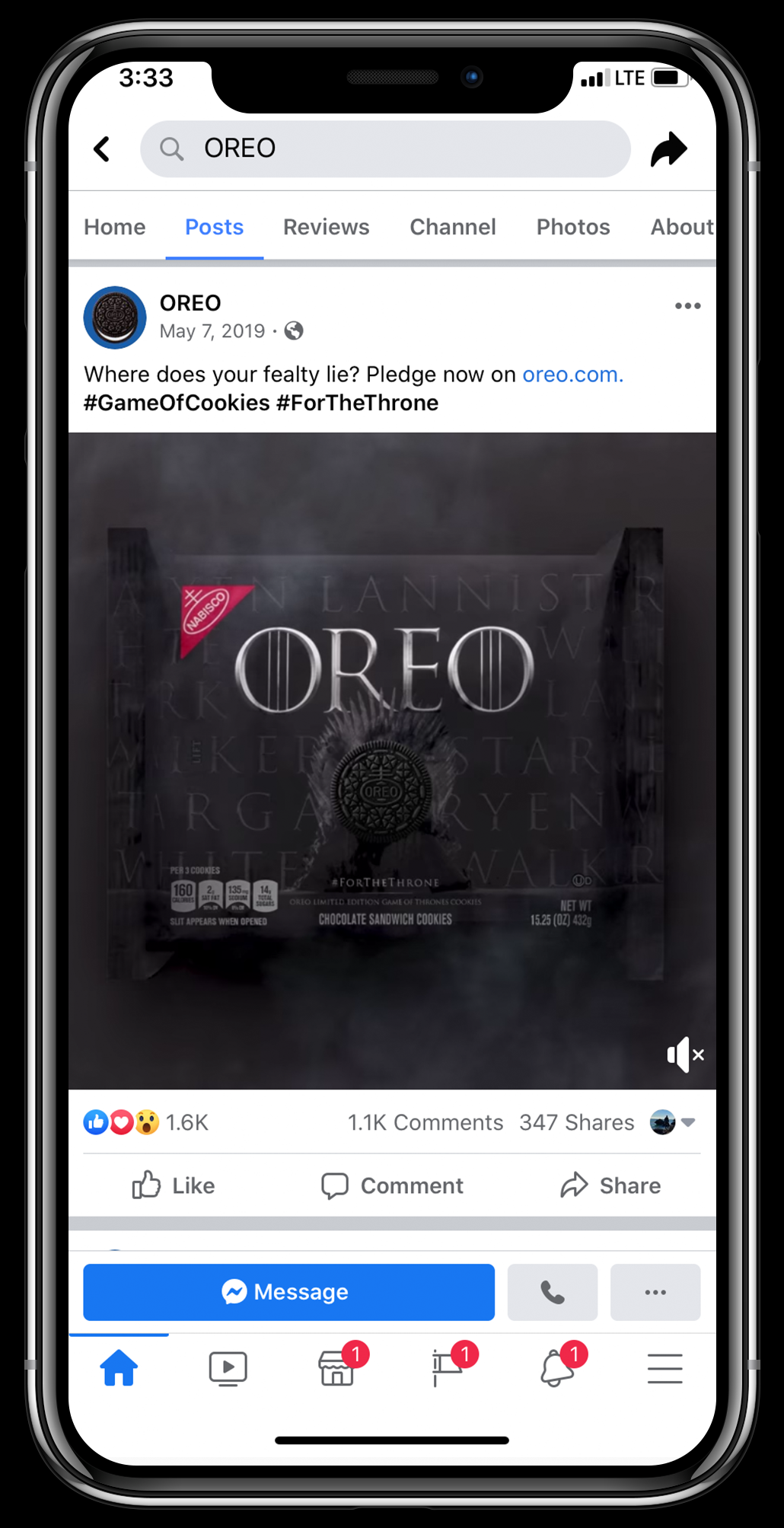Unmute the video sound toggle
The width and height of the screenshot is (784, 1528).
click(685, 1054)
